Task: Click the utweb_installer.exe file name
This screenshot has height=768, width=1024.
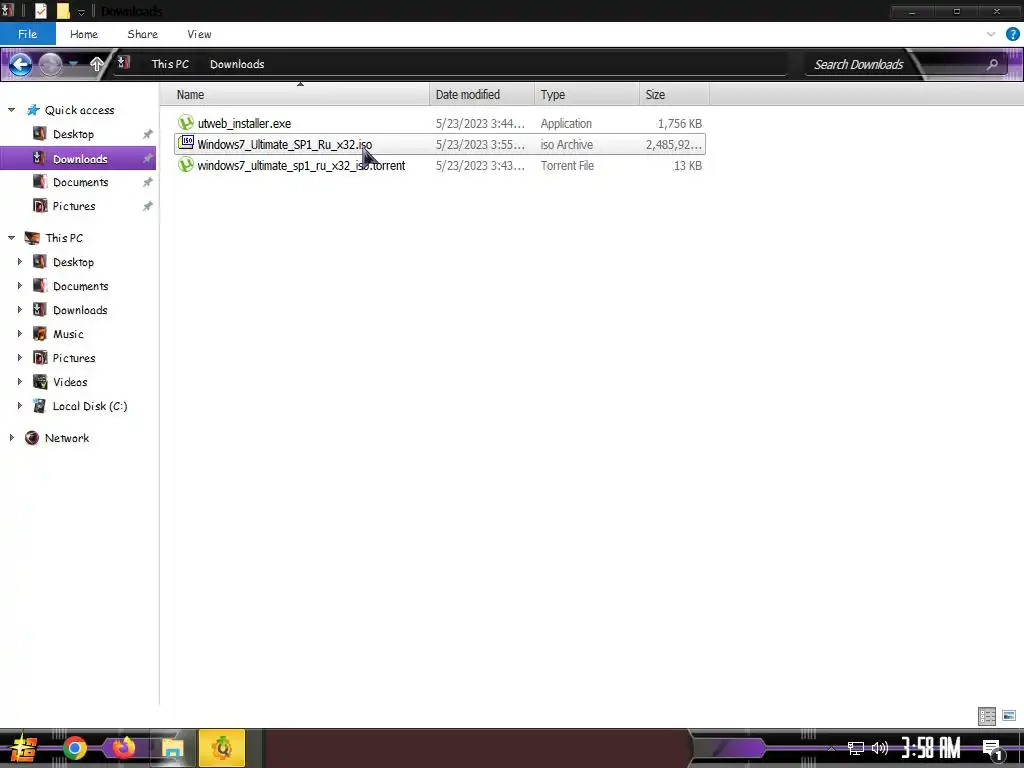Action: pyautogui.click(x=244, y=123)
